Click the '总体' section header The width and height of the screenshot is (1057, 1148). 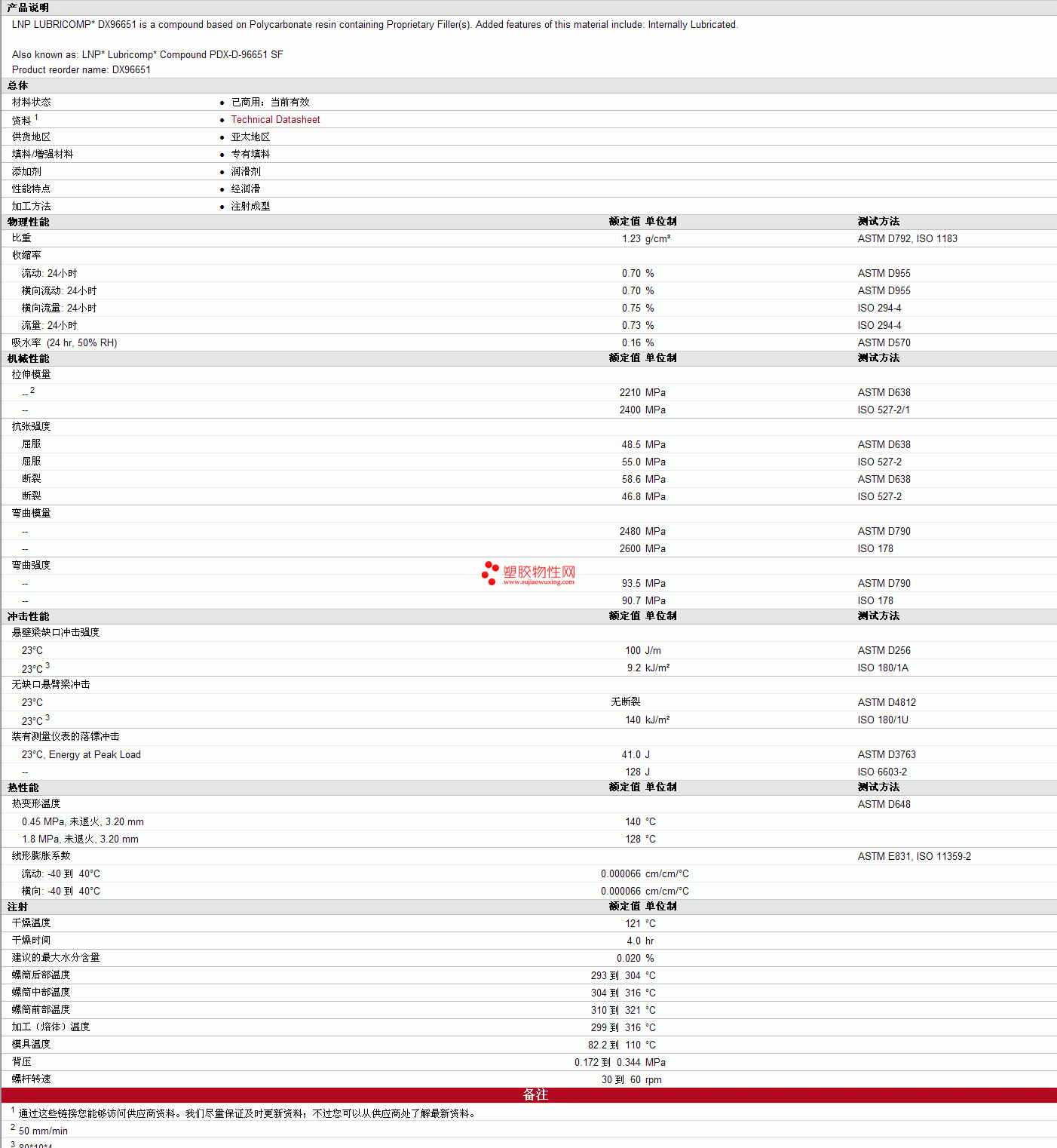pos(18,85)
